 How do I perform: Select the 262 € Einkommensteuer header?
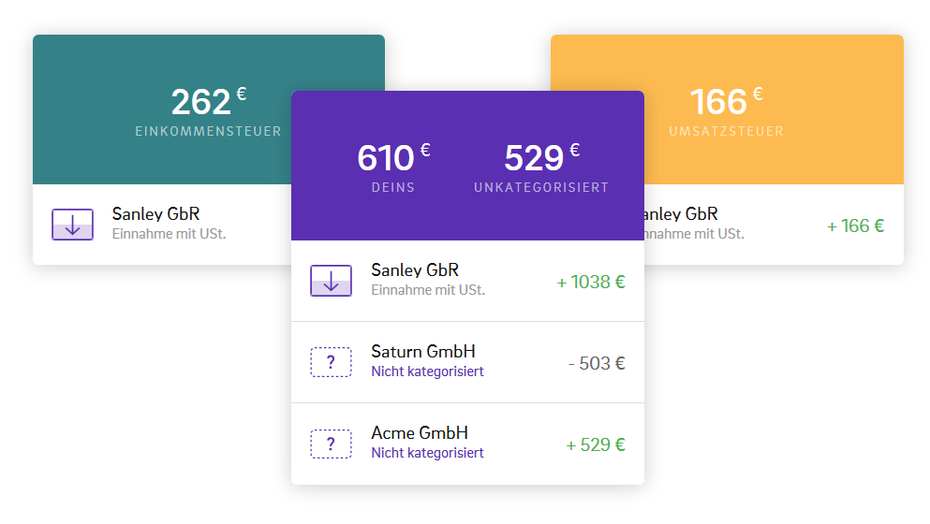(x=208, y=112)
